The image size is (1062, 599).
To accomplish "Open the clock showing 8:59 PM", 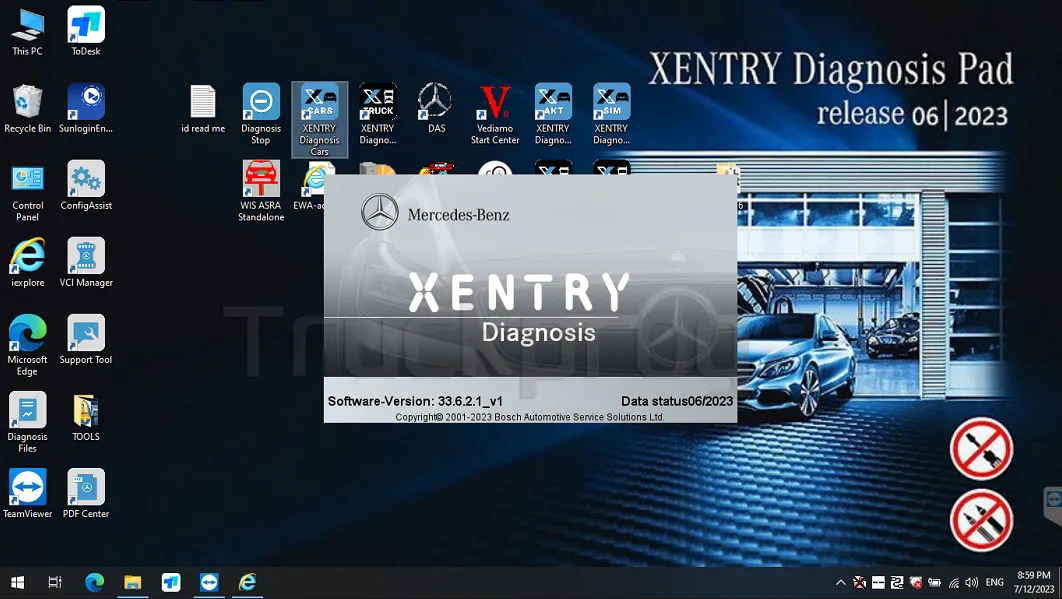I will [x=1034, y=582].
